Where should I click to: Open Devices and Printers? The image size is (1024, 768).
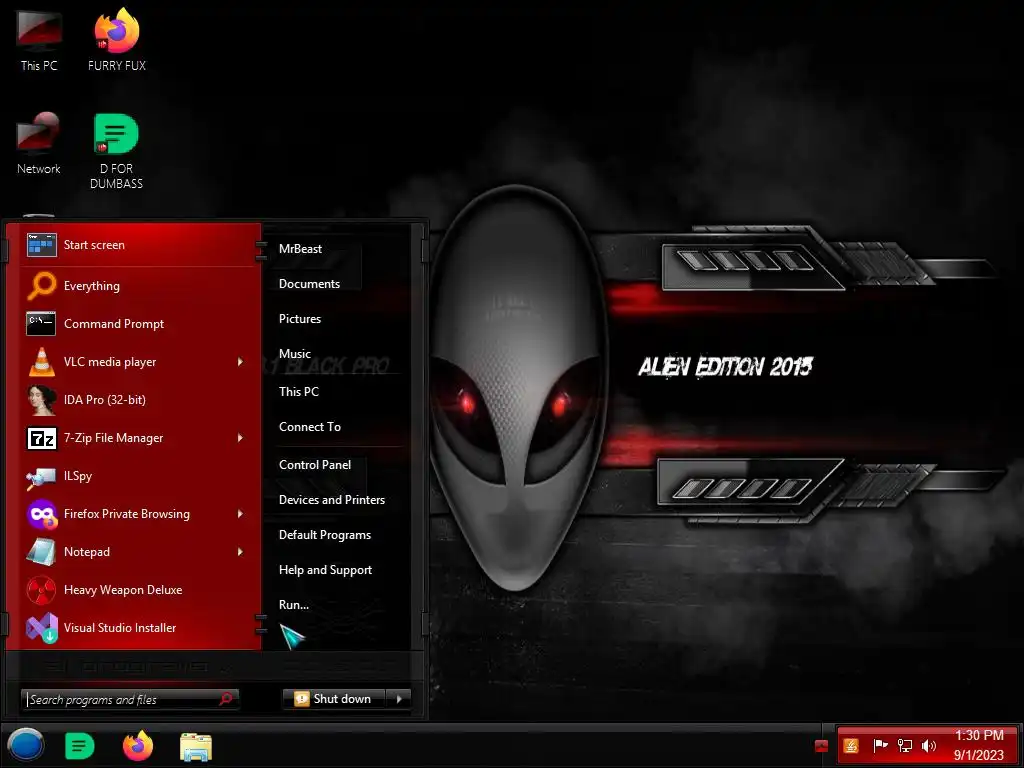pyautogui.click(x=332, y=500)
